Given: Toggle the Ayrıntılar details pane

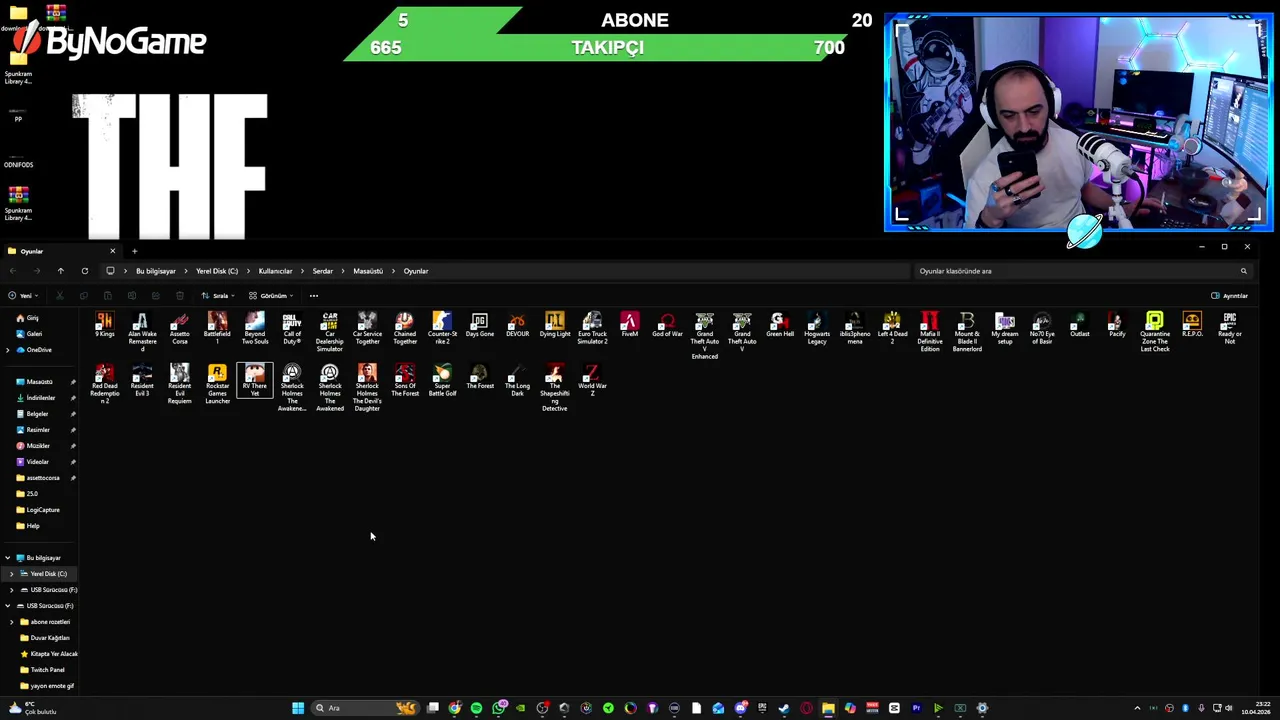Looking at the screenshot, I should pyautogui.click(x=1229, y=296).
